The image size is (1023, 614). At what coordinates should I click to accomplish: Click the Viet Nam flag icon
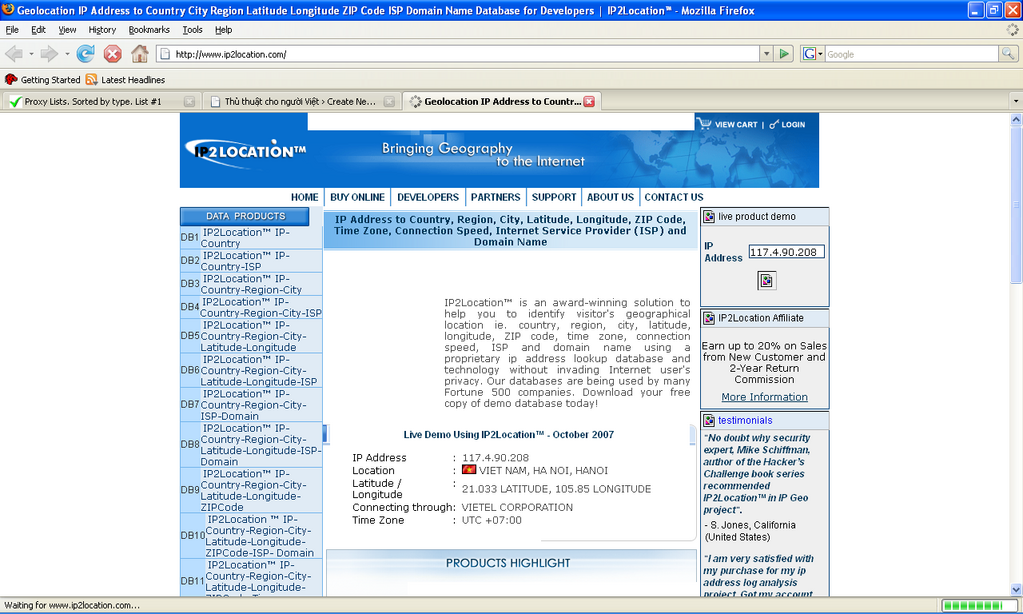(468, 470)
